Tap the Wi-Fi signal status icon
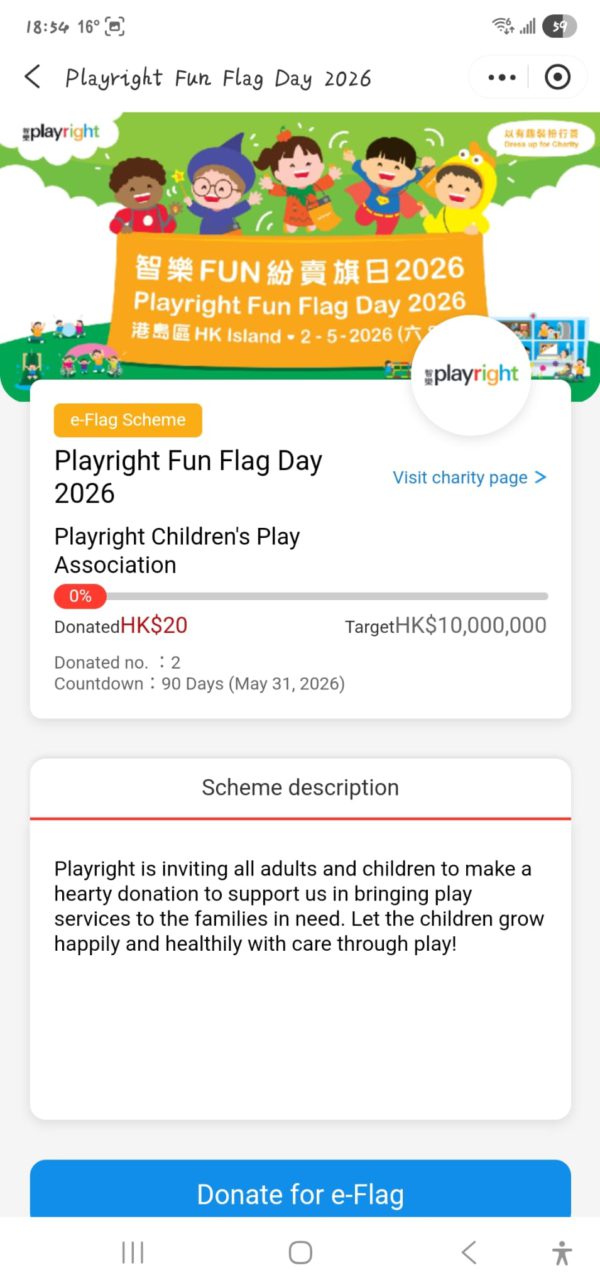Image resolution: width=600 pixels, height=1287 pixels. tap(502, 27)
